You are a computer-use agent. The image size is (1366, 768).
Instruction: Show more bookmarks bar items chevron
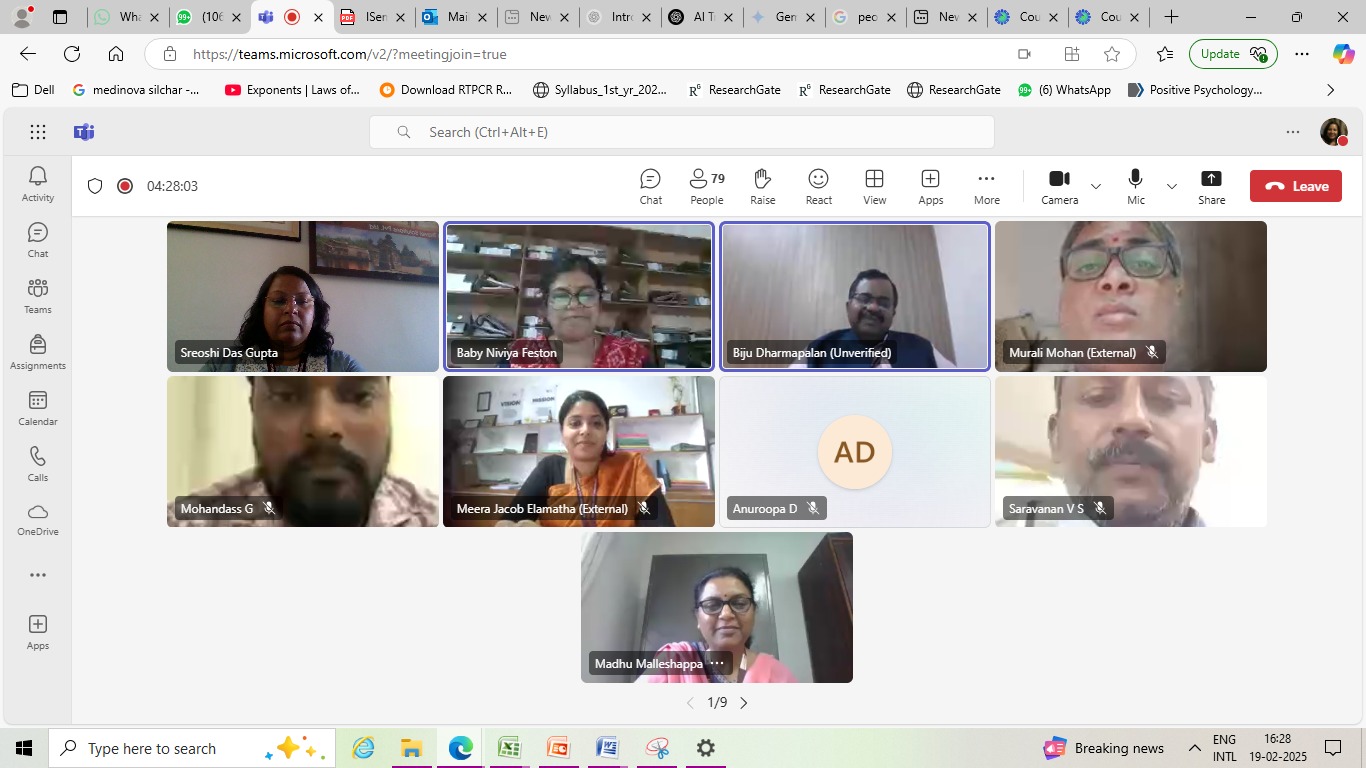click(1330, 90)
